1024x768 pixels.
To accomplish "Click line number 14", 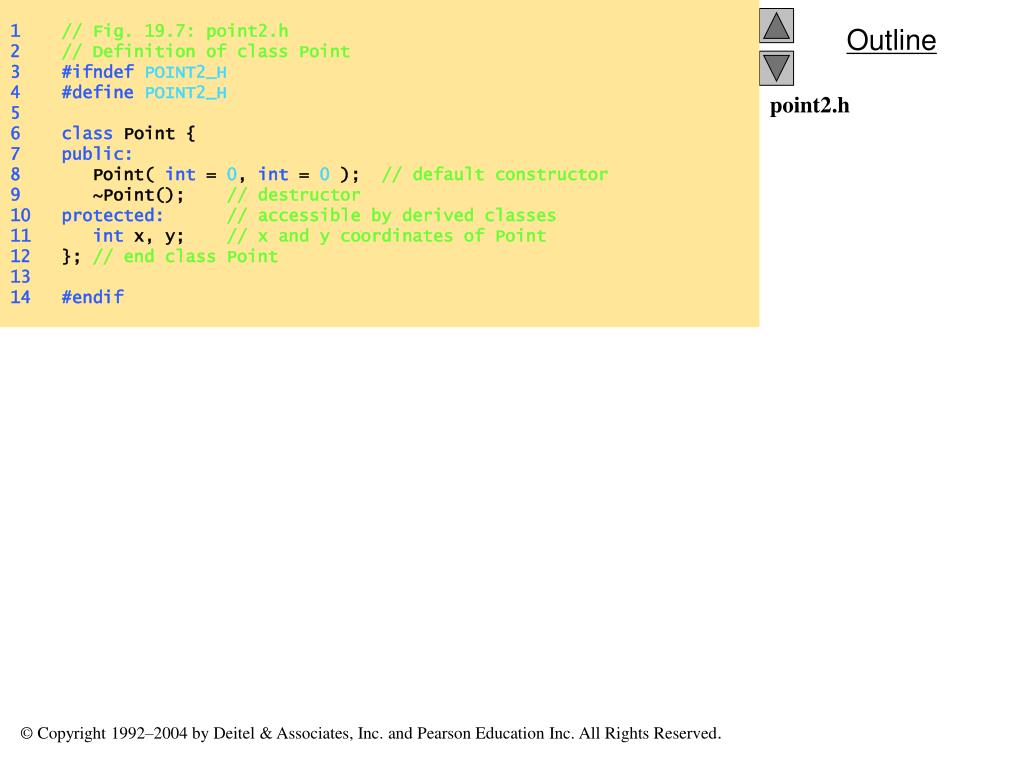I will tap(20, 297).
